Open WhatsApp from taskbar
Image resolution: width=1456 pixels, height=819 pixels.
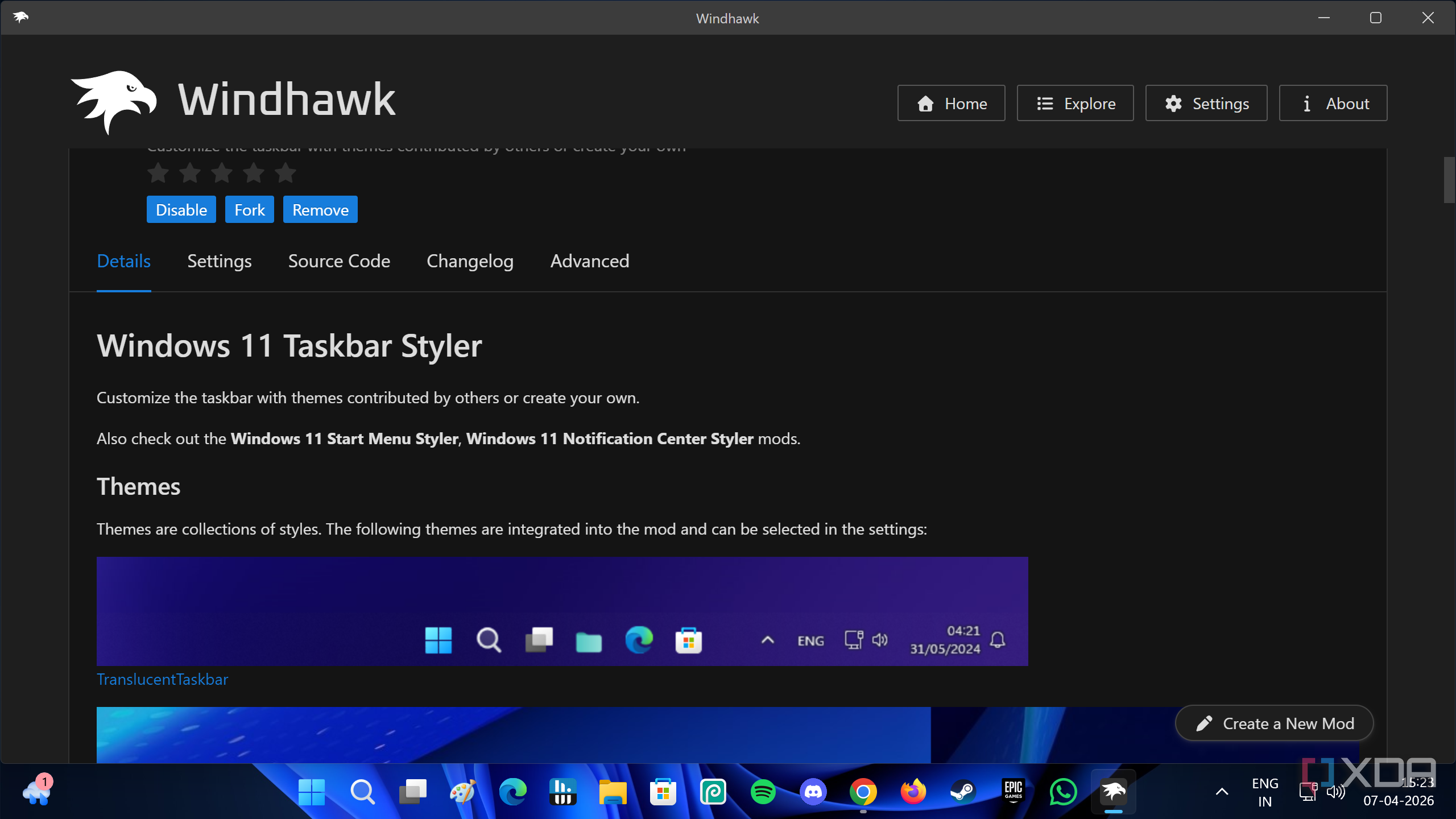1063,792
